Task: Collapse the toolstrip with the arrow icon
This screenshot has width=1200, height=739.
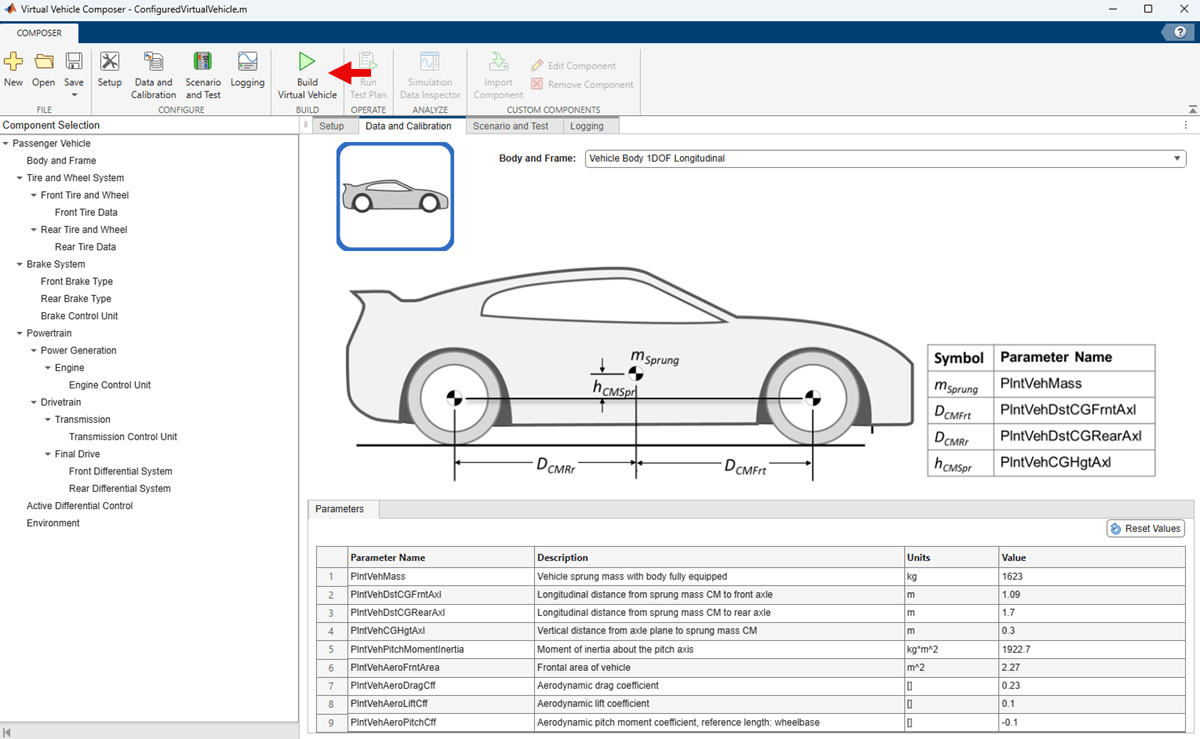Action: [1191, 109]
